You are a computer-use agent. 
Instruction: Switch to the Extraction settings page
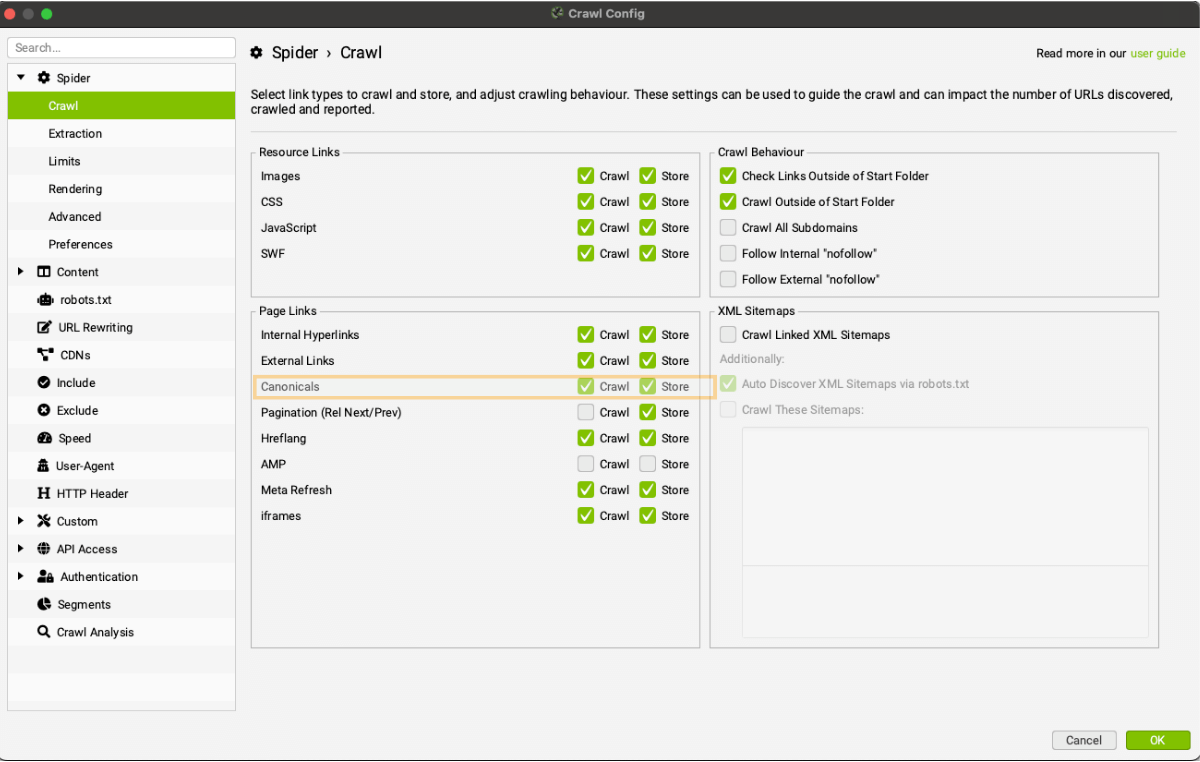75,133
